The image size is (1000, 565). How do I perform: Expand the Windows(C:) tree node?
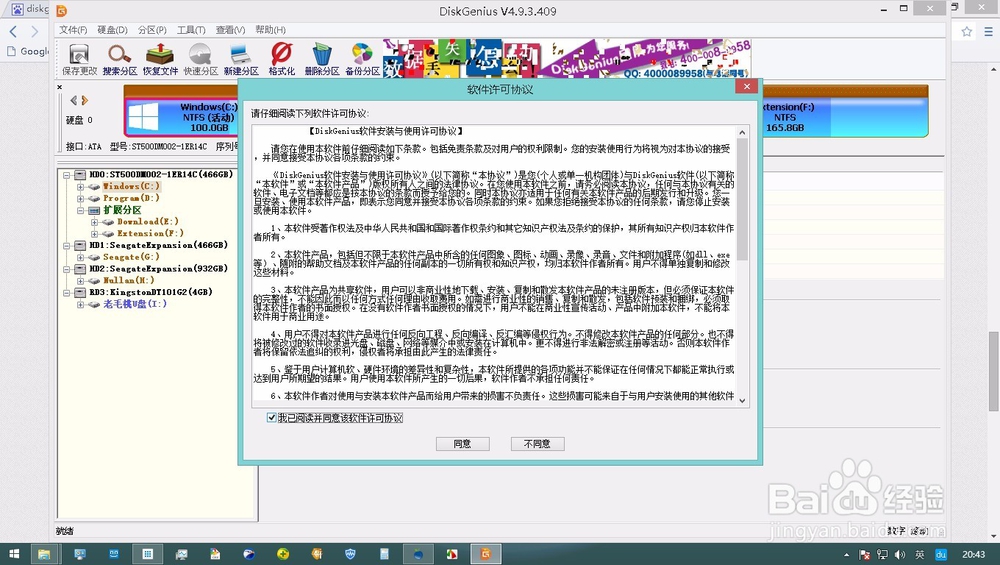80,187
